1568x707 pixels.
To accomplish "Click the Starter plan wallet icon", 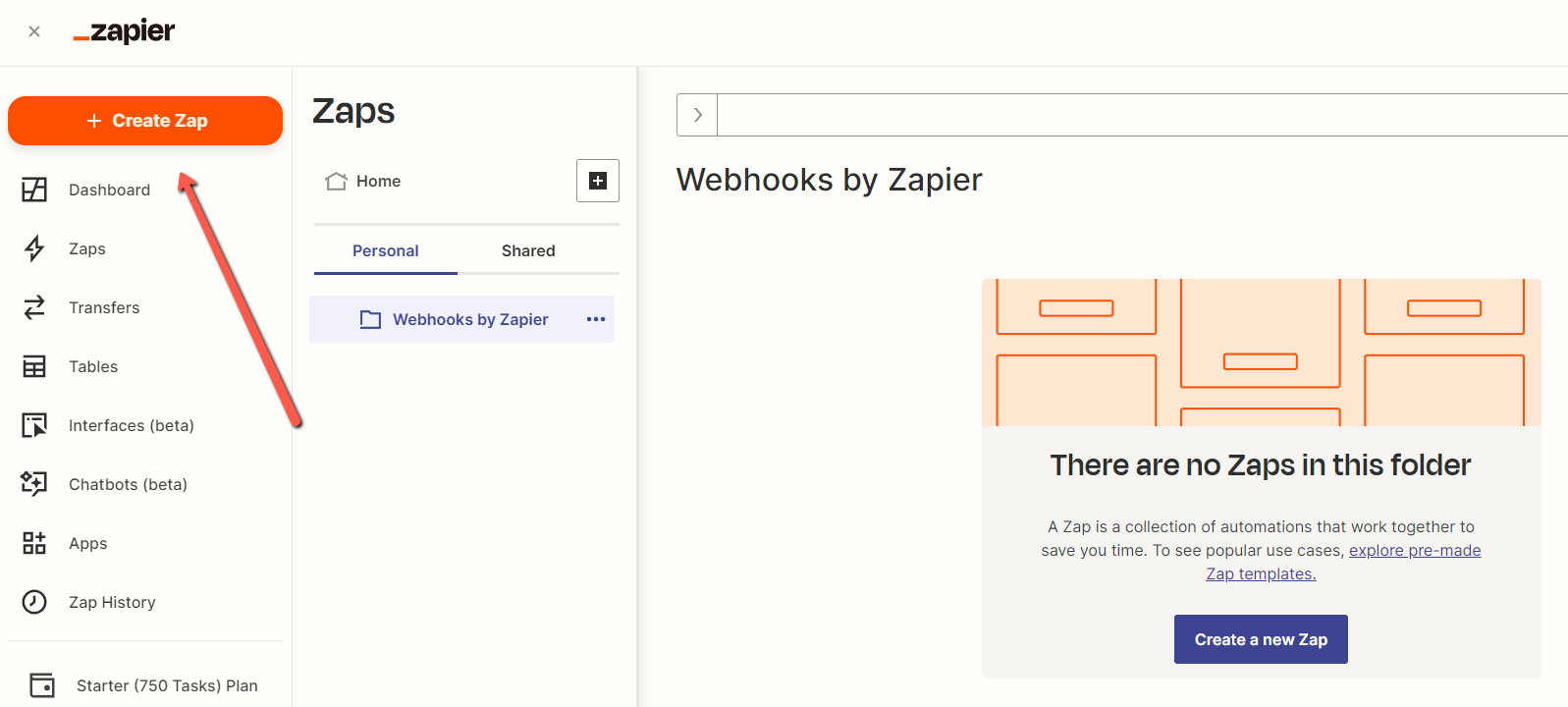I will tap(42, 684).
